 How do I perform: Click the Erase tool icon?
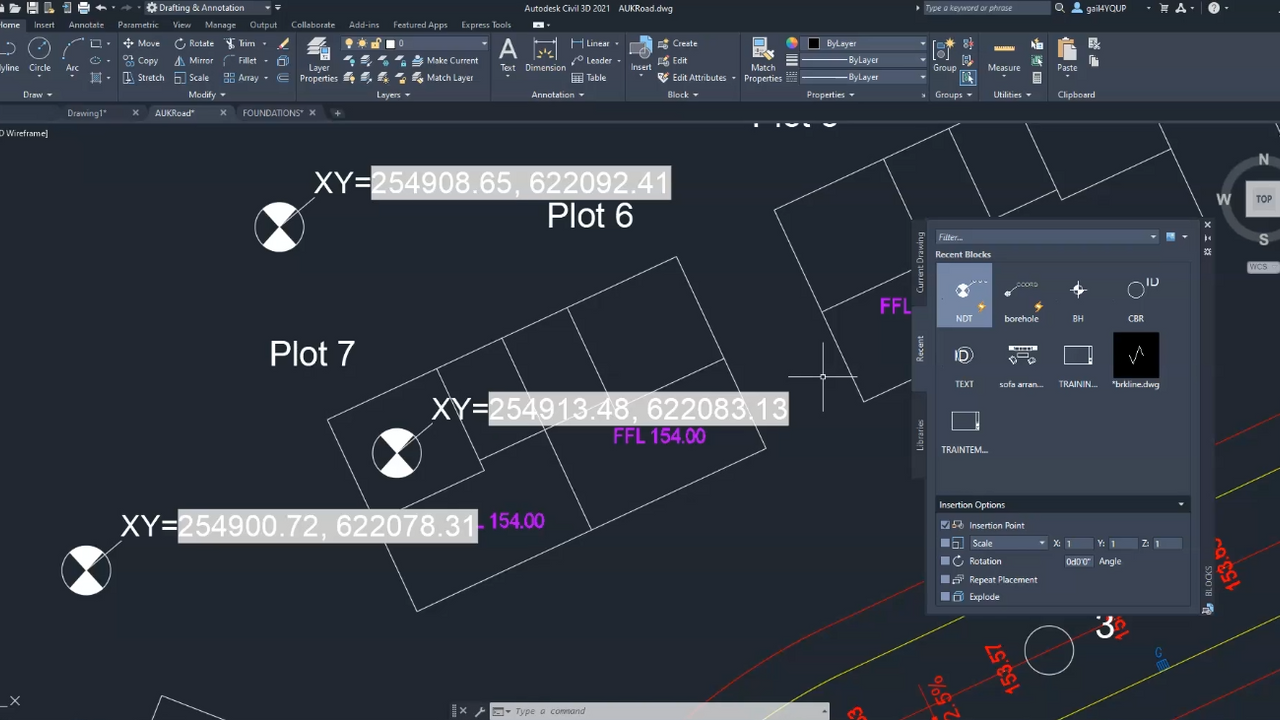coord(284,43)
